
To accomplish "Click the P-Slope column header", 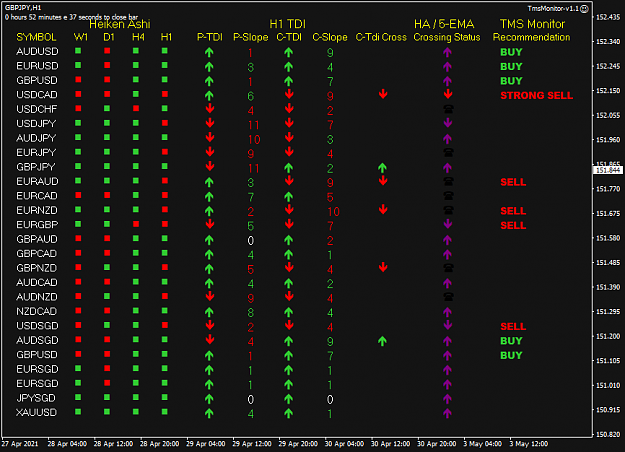I will click(x=250, y=37).
